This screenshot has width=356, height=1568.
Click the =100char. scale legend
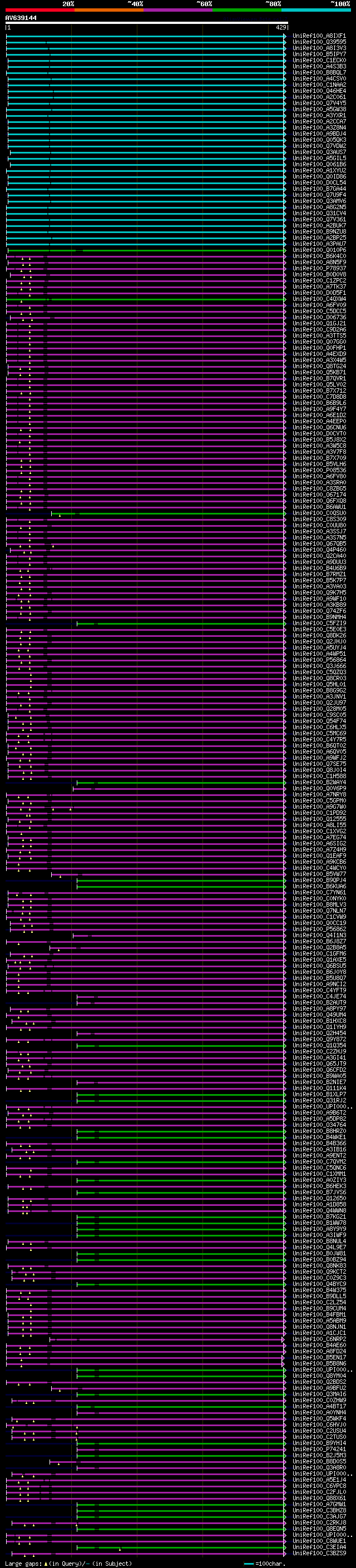tap(264, 1564)
